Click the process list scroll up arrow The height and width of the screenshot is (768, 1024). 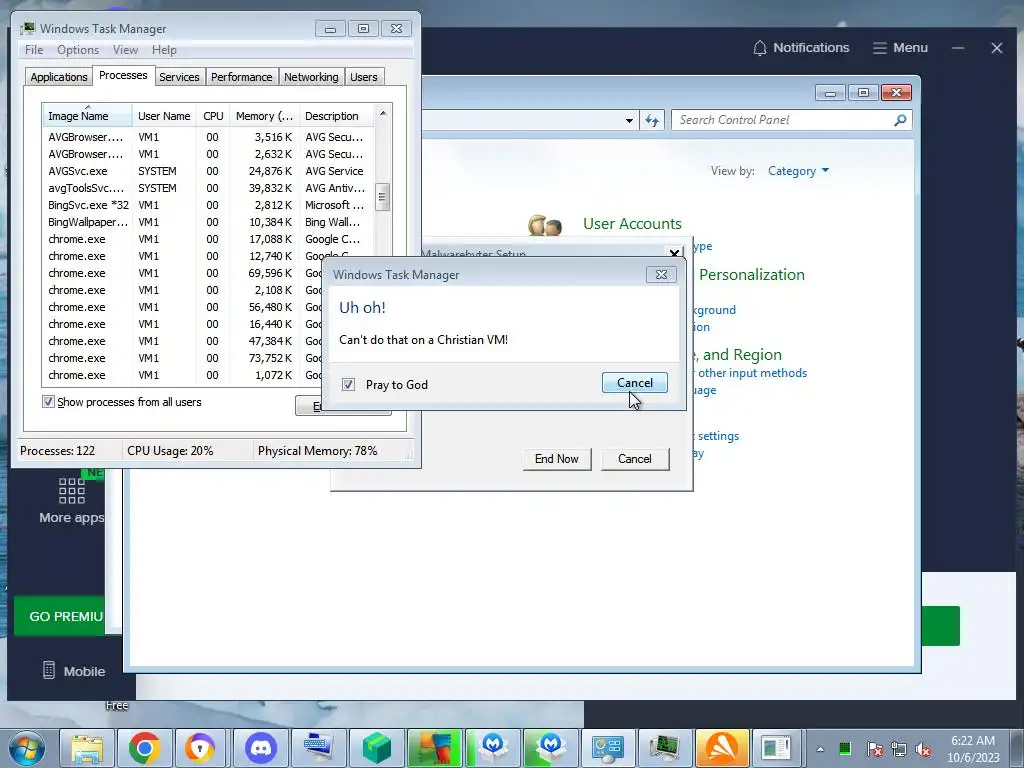(x=383, y=113)
